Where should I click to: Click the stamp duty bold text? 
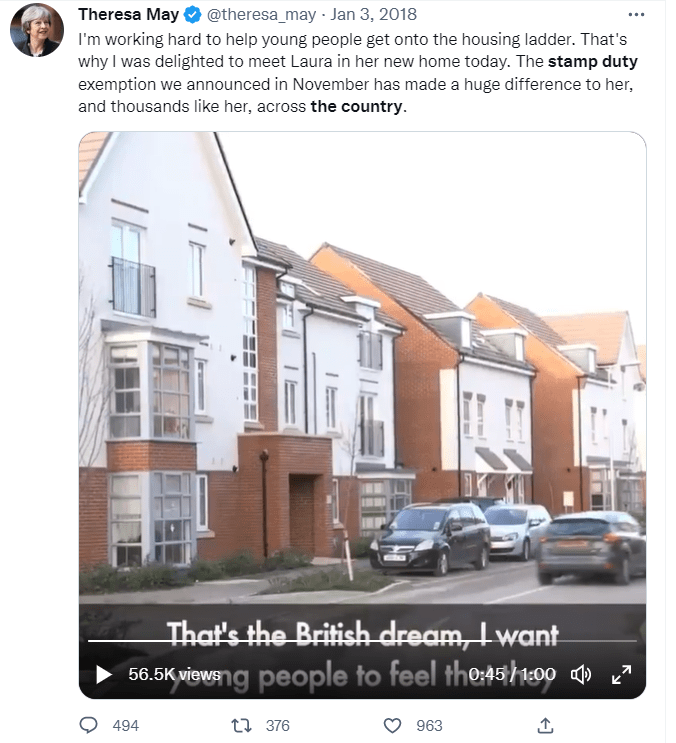coord(593,62)
